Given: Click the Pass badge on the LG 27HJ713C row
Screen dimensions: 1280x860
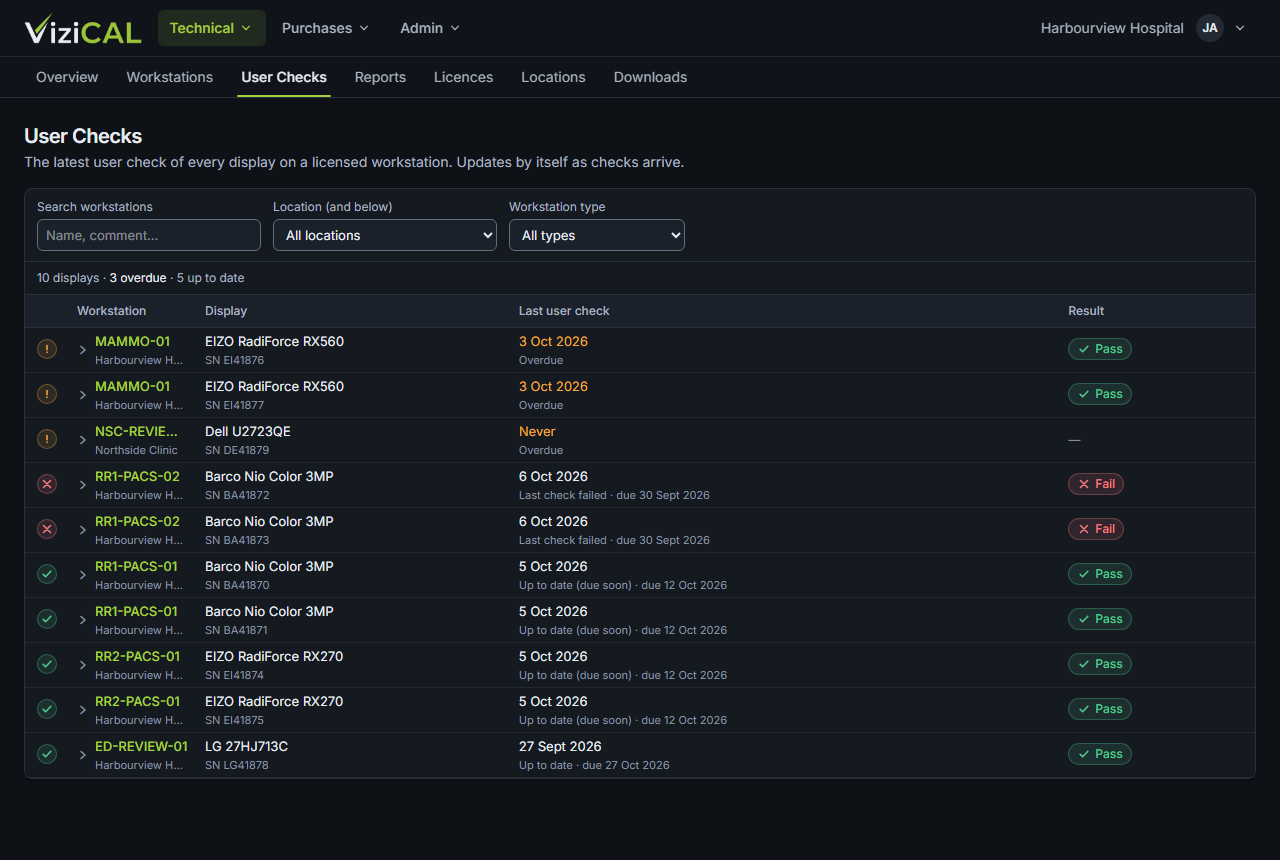Looking at the screenshot, I should click(x=1100, y=754).
